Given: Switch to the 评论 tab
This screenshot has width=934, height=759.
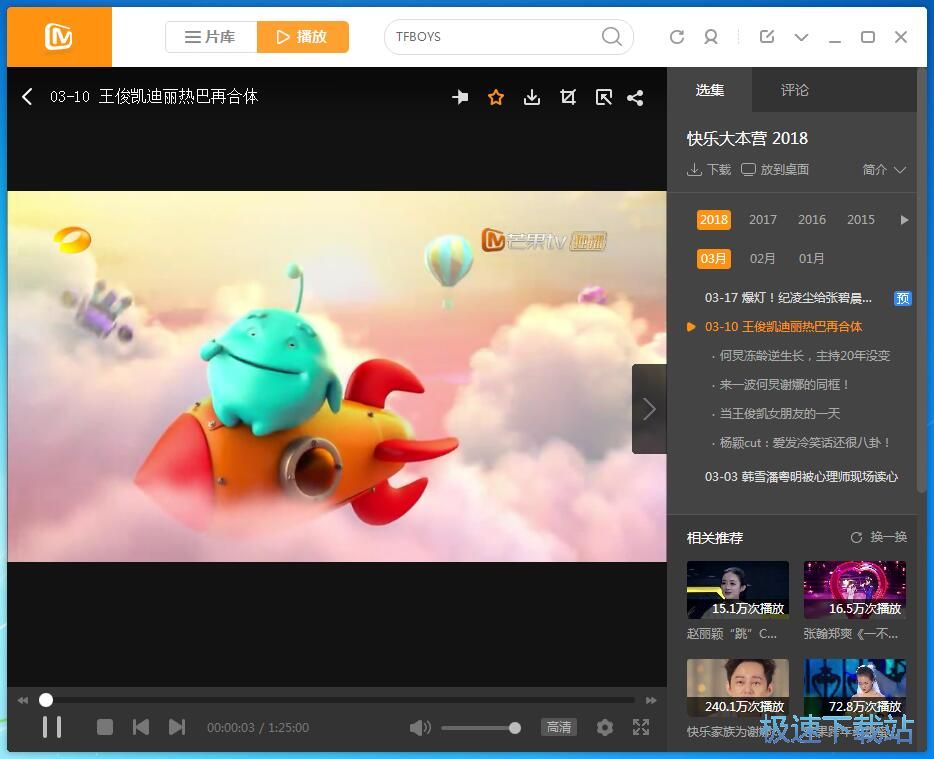Looking at the screenshot, I should pyautogui.click(x=795, y=90).
